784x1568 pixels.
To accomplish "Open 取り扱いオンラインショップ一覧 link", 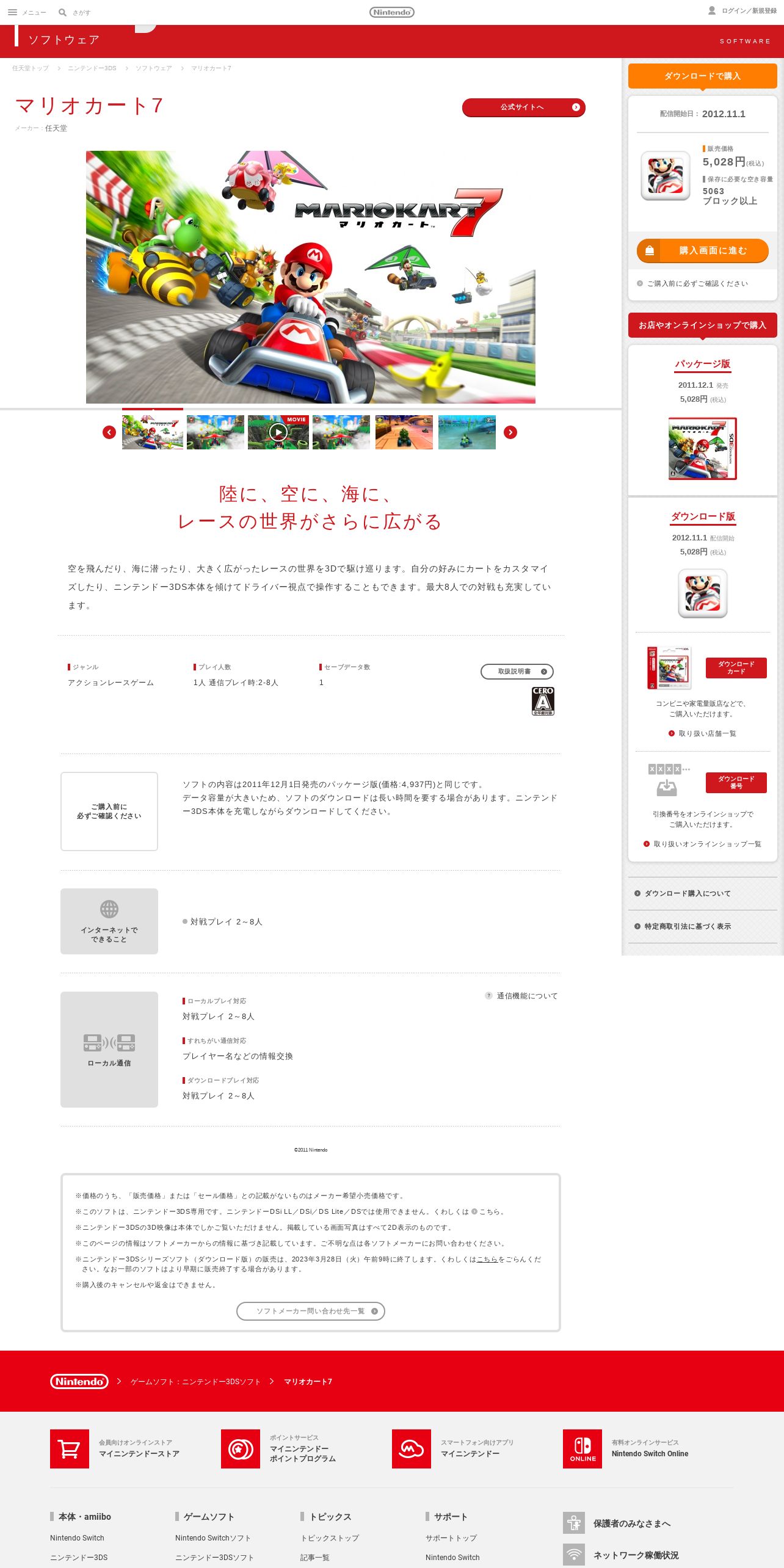I will (707, 844).
